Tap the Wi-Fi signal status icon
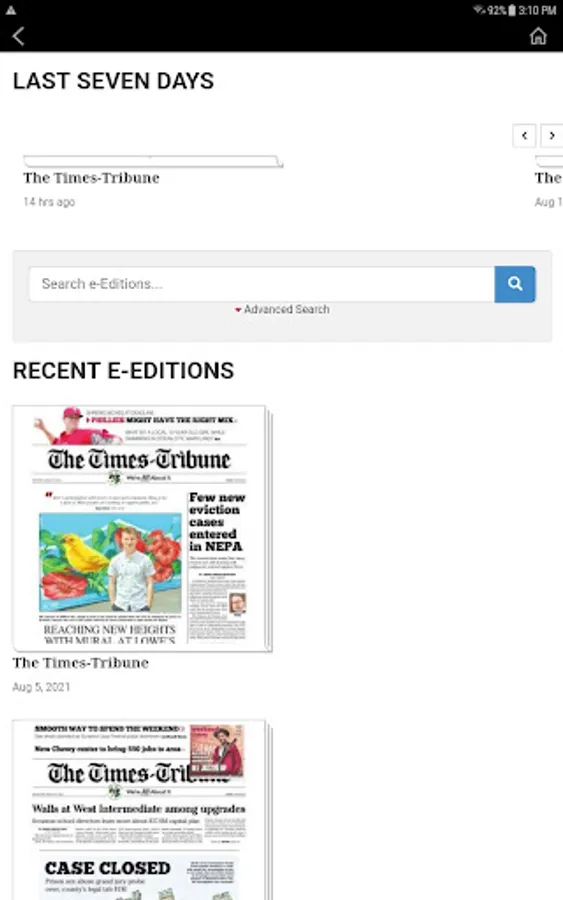 (479, 10)
